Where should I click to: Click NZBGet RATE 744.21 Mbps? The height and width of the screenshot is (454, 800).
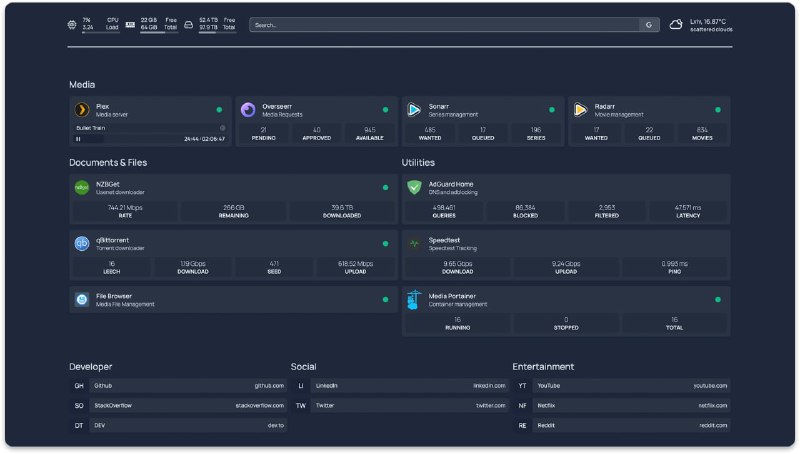(x=125, y=211)
